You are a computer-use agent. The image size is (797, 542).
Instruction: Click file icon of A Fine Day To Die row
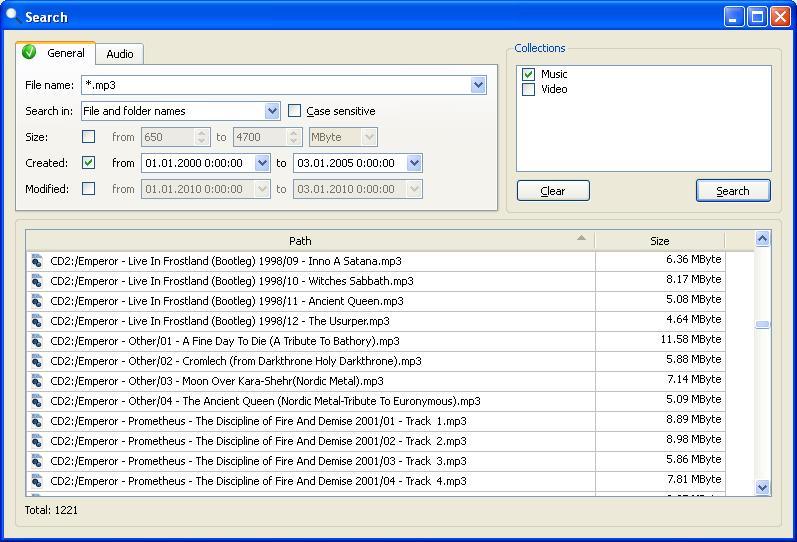tap(37, 341)
